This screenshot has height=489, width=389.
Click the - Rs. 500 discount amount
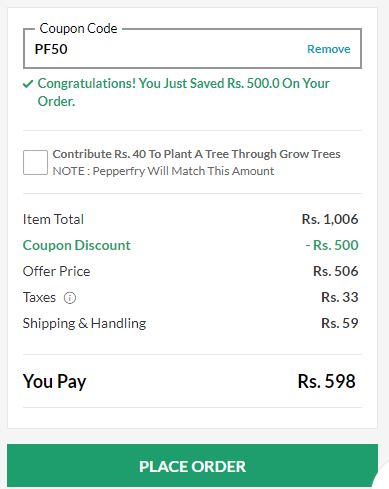(x=332, y=245)
